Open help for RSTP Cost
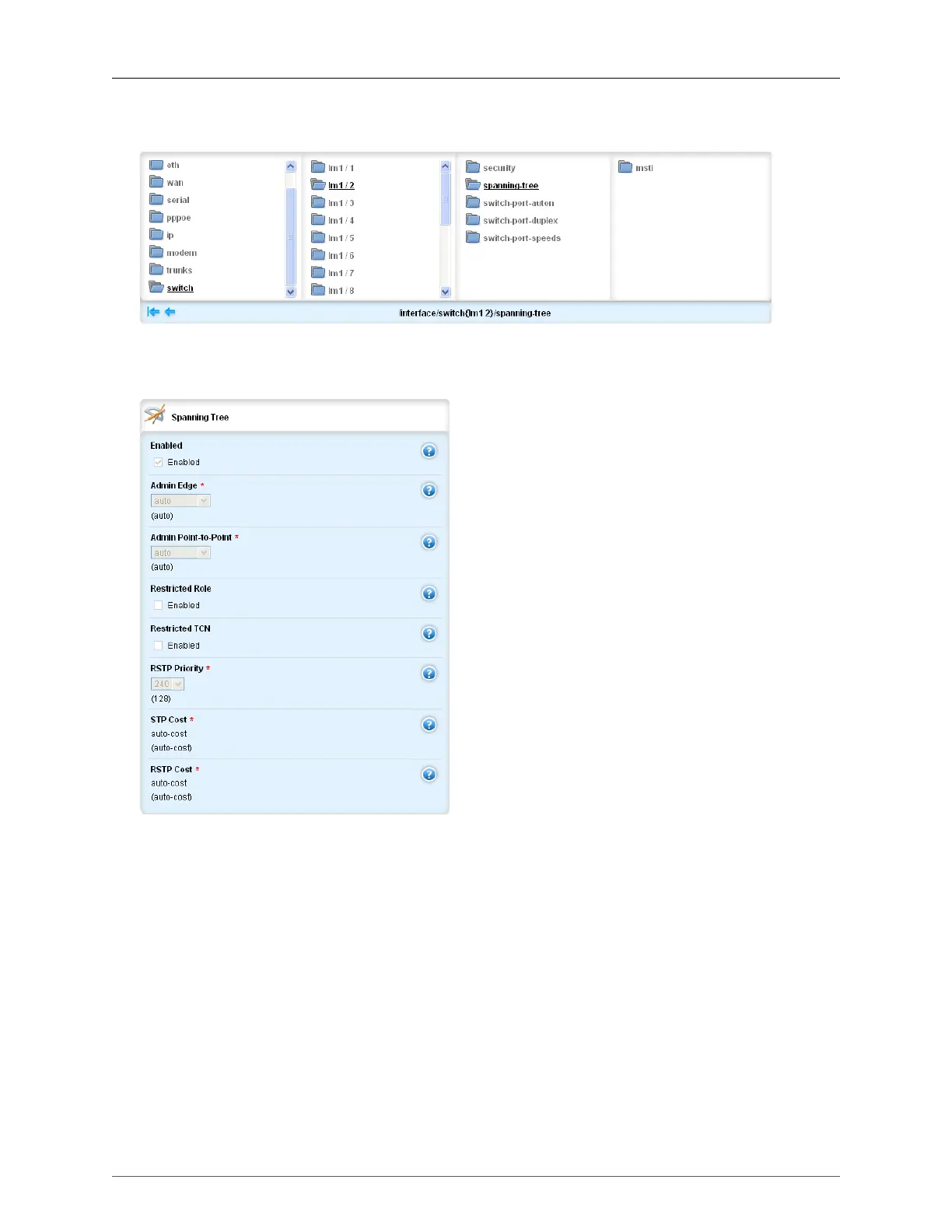This screenshot has height=1232, width=952. tap(429, 775)
